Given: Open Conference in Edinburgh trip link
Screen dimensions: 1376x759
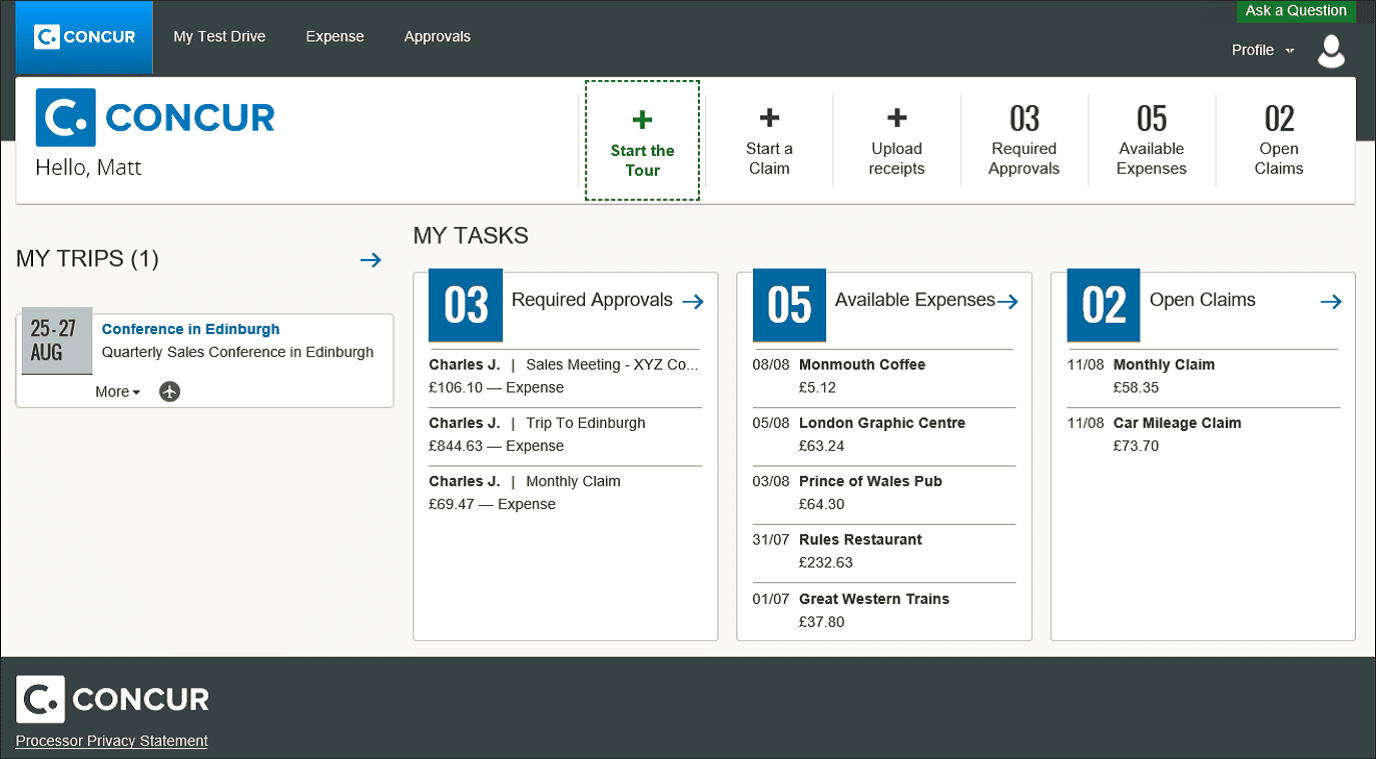Looking at the screenshot, I should pos(191,329).
